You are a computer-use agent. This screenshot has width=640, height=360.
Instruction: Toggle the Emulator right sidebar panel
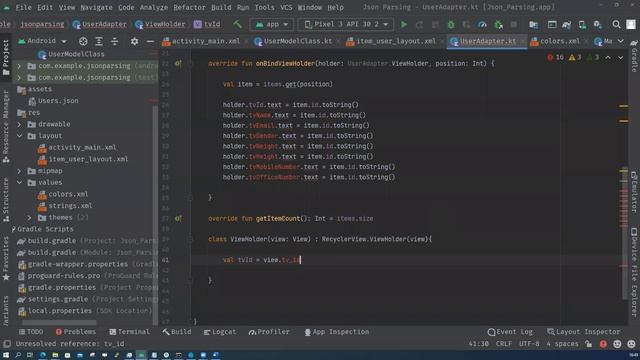(634, 192)
